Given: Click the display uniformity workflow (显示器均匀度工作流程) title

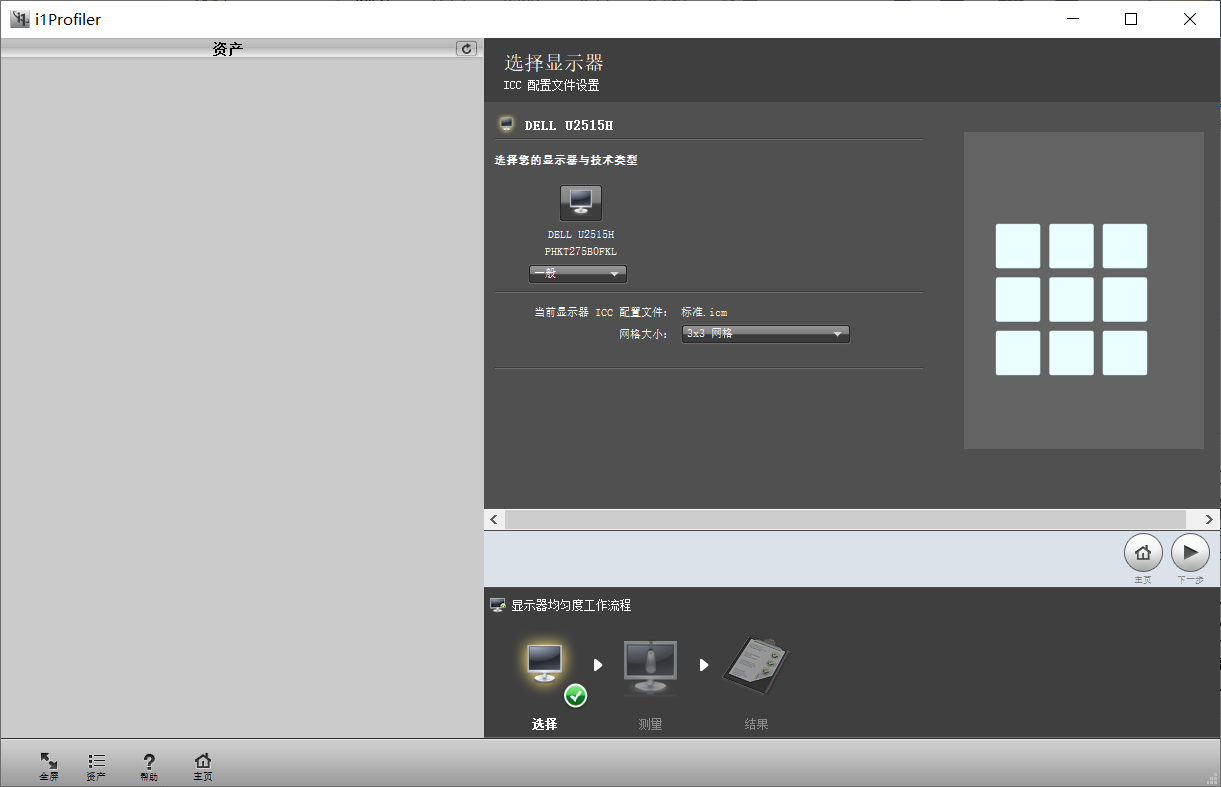Looking at the screenshot, I should pyautogui.click(x=570, y=605).
